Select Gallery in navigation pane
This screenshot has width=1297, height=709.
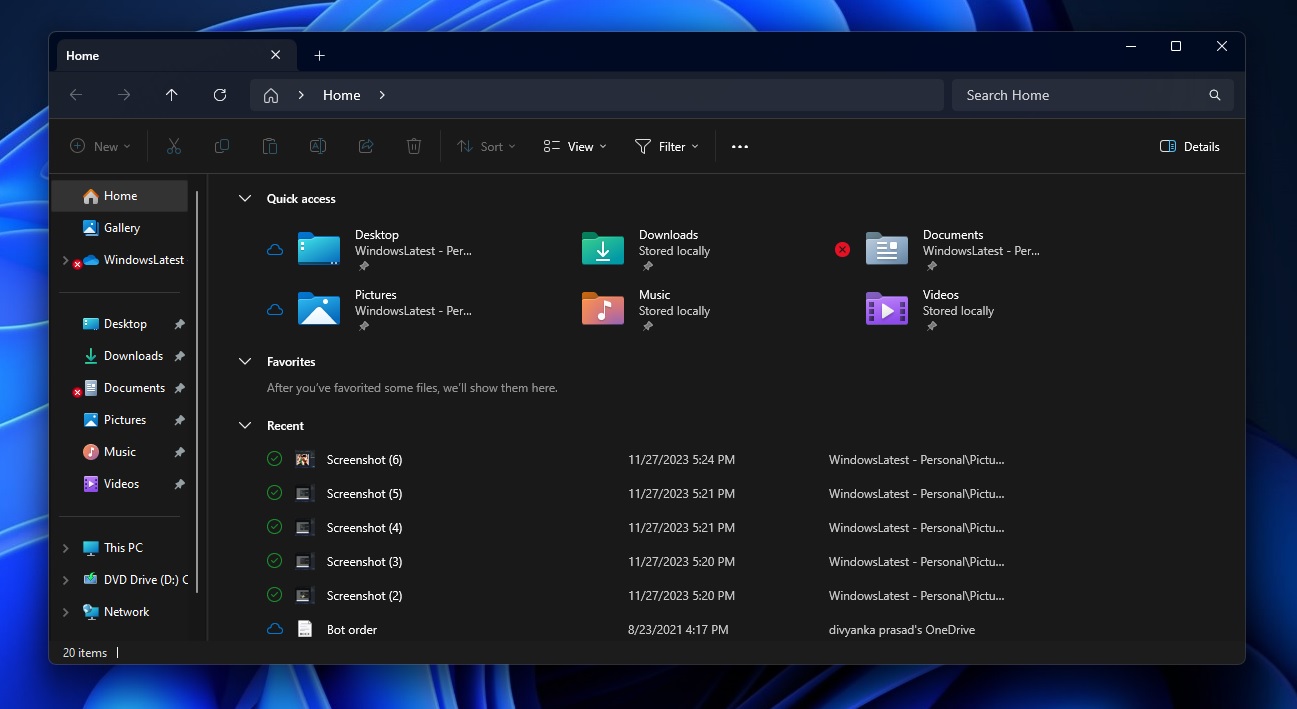(120, 228)
